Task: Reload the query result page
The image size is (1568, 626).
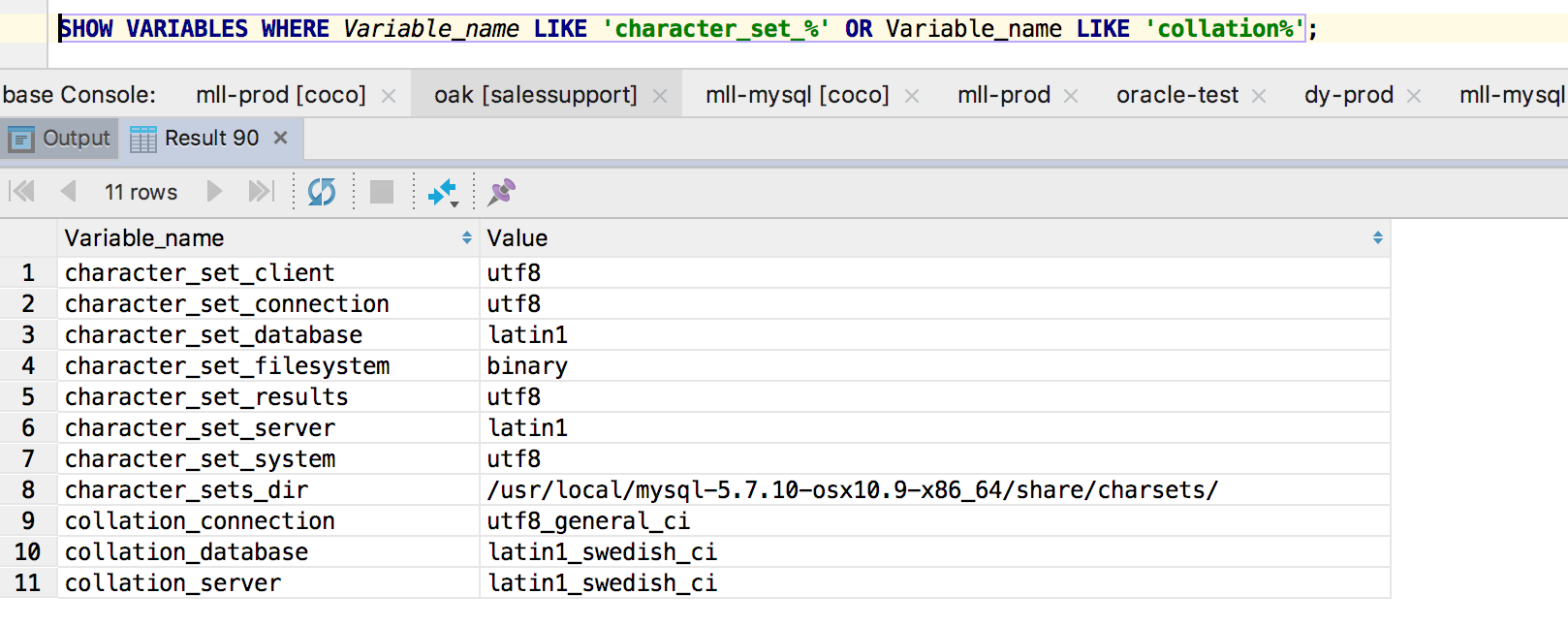Action: (322, 192)
